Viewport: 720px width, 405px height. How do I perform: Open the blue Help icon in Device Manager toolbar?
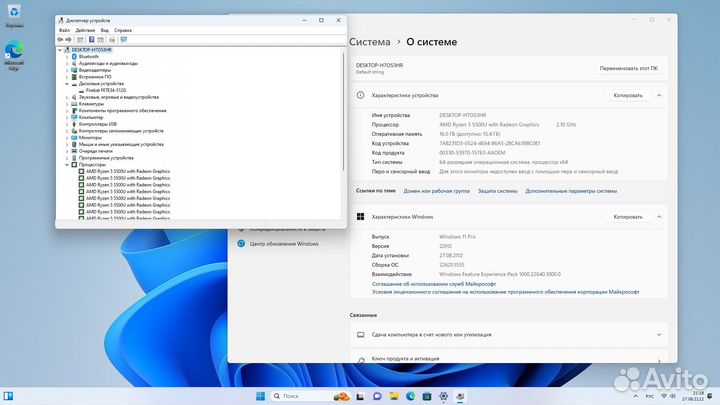[91, 39]
